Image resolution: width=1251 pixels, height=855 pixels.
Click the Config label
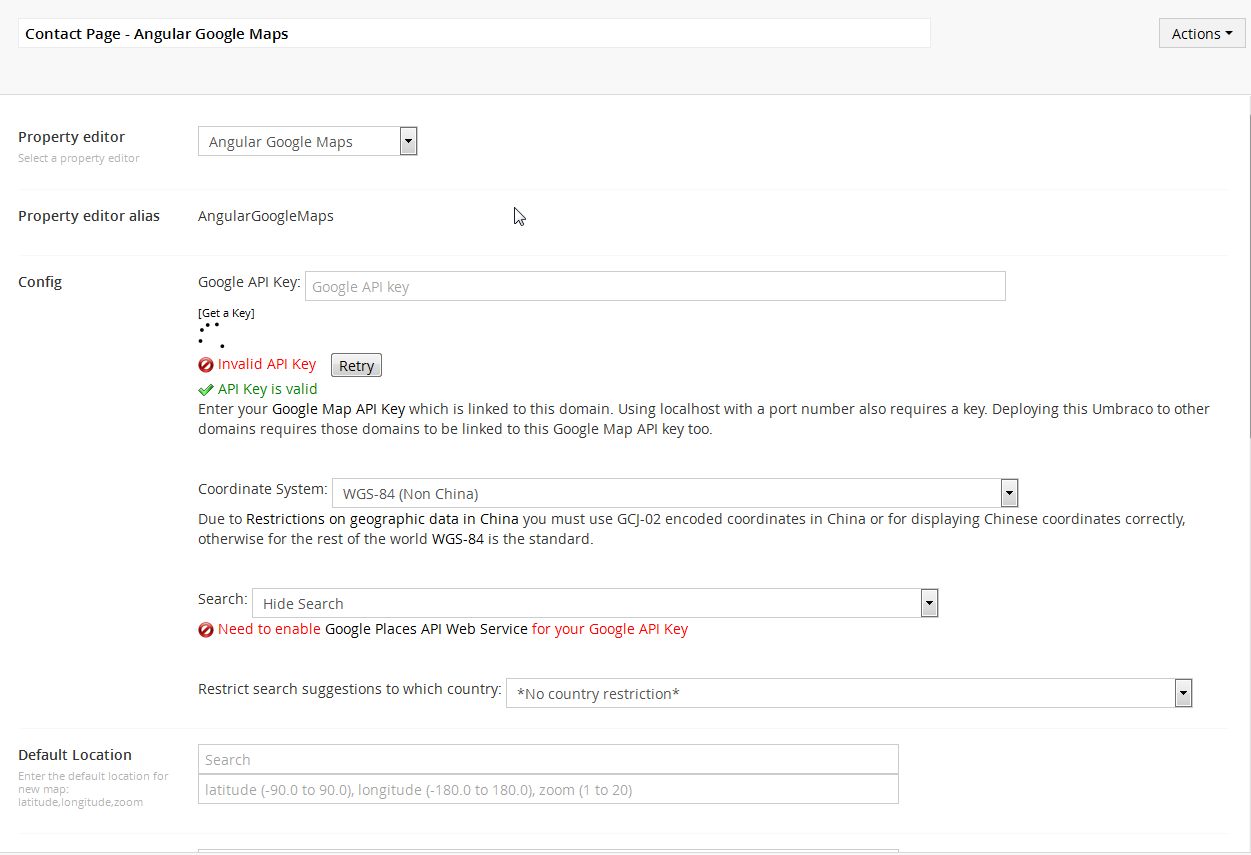click(x=40, y=282)
